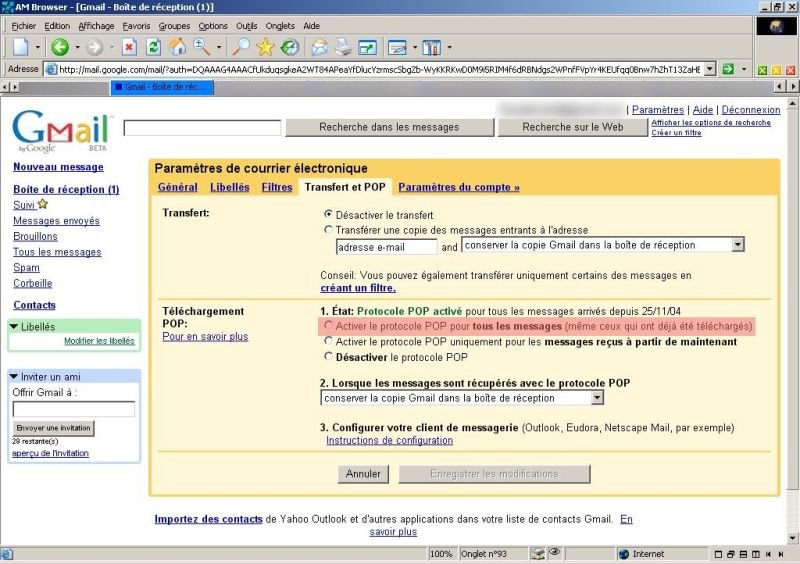Click the Nouveau message link
The image size is (800, 564).
pos(58,167)
